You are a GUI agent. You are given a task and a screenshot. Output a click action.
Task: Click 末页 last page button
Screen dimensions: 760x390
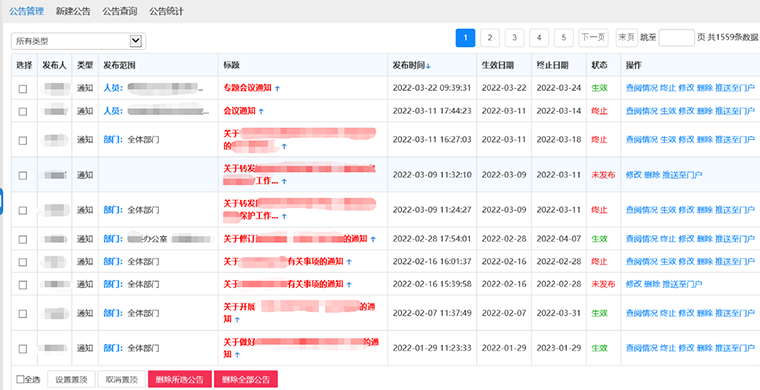627,38
